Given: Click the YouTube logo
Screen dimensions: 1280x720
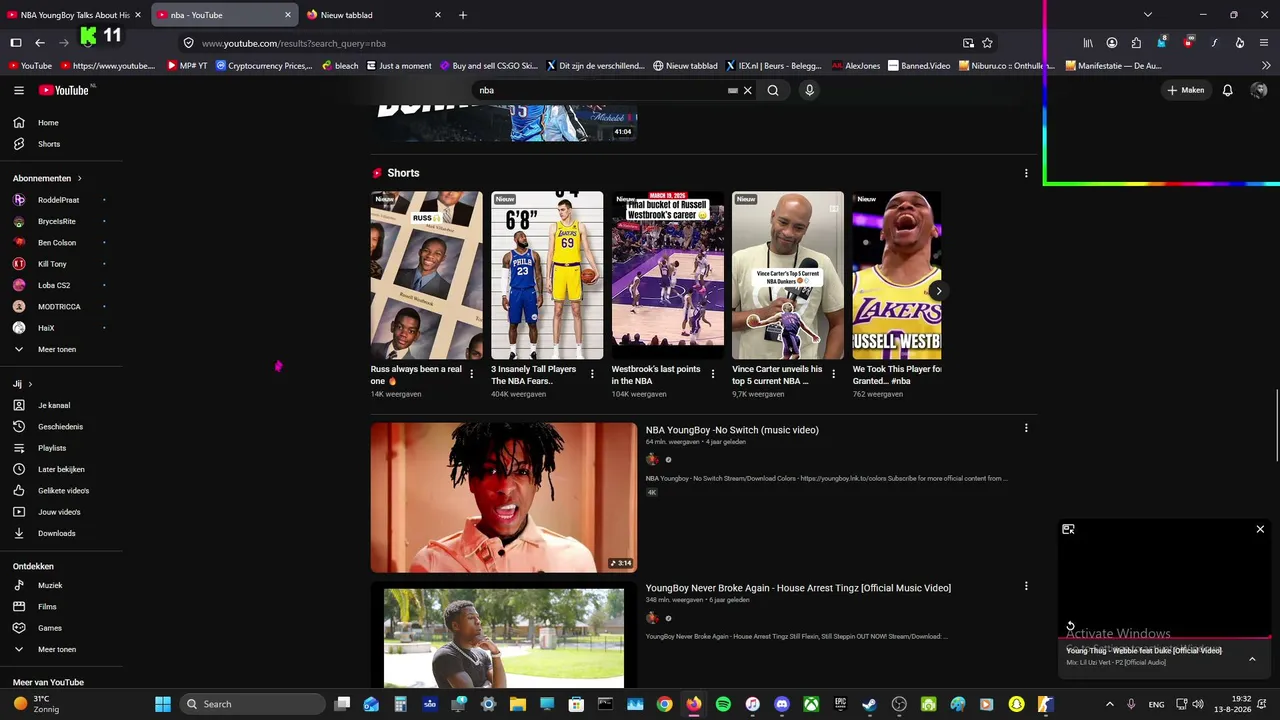Looking at the screenshot, I should tap(64, 90).
